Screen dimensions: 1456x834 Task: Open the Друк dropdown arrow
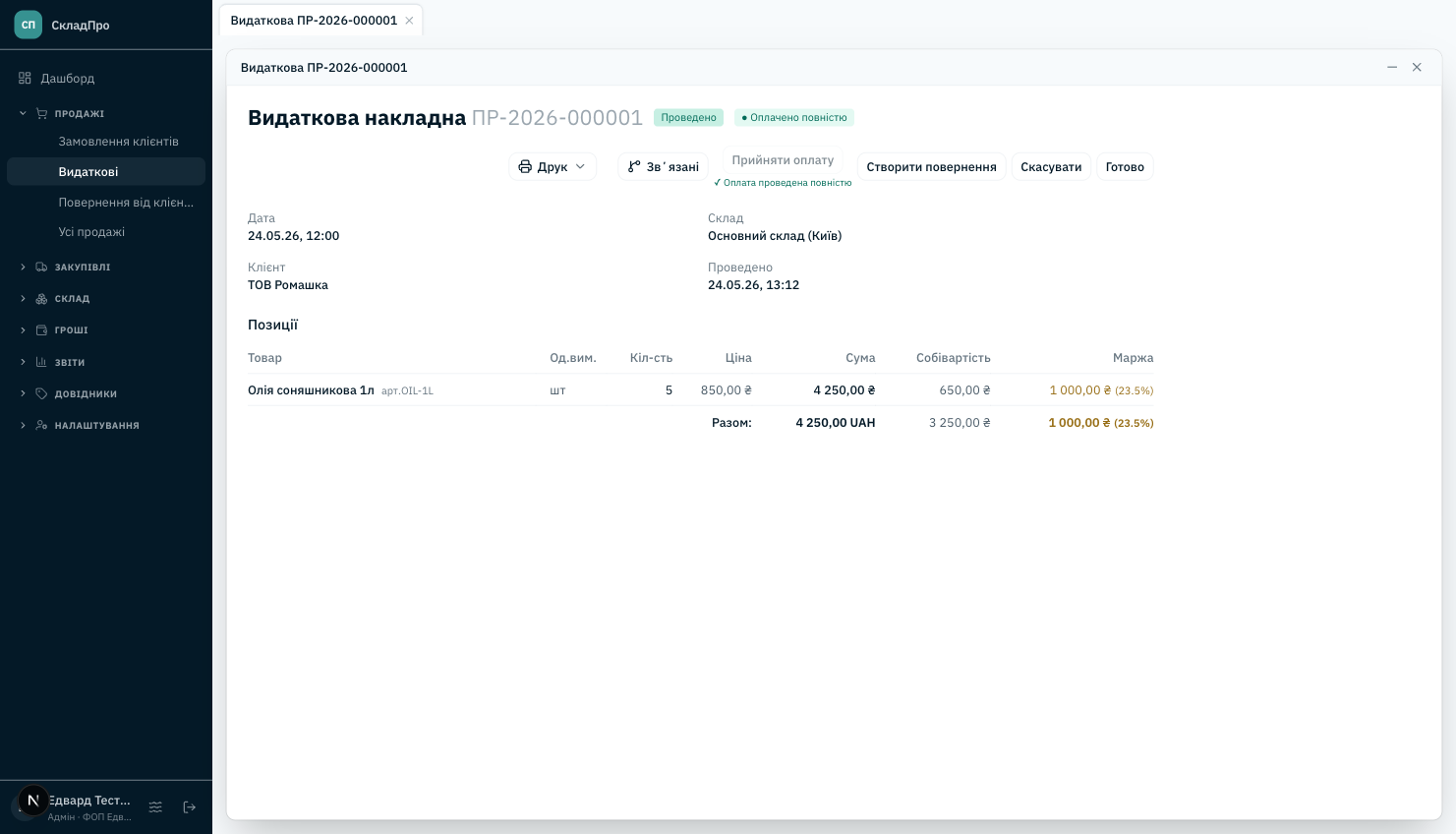pyautogui.click(x=580, y=166)
